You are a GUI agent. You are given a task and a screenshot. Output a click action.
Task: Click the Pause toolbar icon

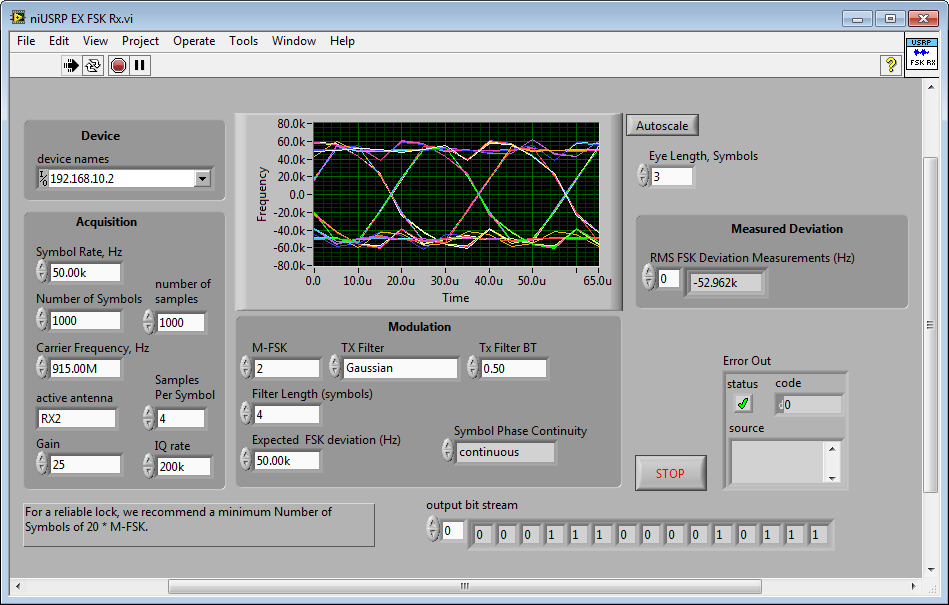tap(140, 66)
